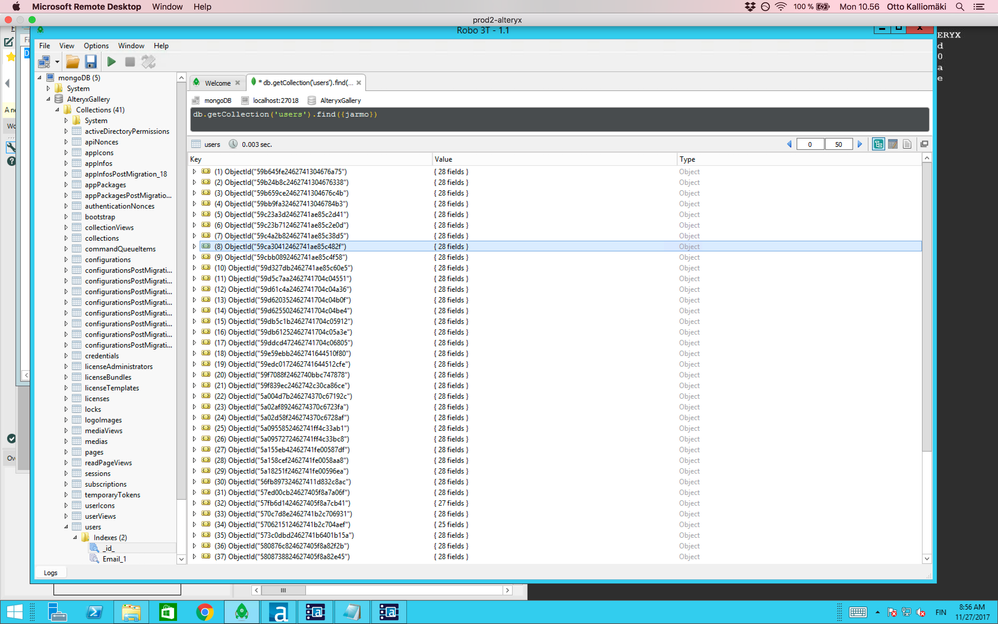This screenshot has width=998, height=624.
Task: Collapse the Indexes (2) folder
Action: point(74,537)
